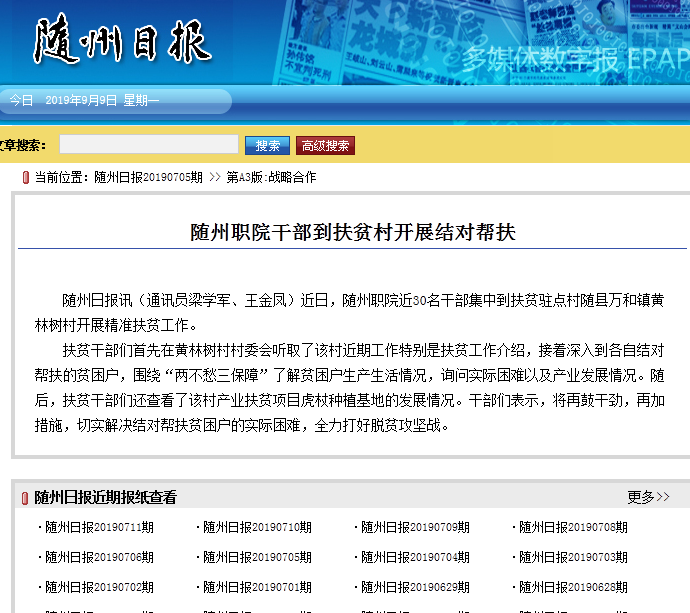Expand recent issues with 更多>>
The height and width of the screenshot is (613, 690).
click(648, 497)
